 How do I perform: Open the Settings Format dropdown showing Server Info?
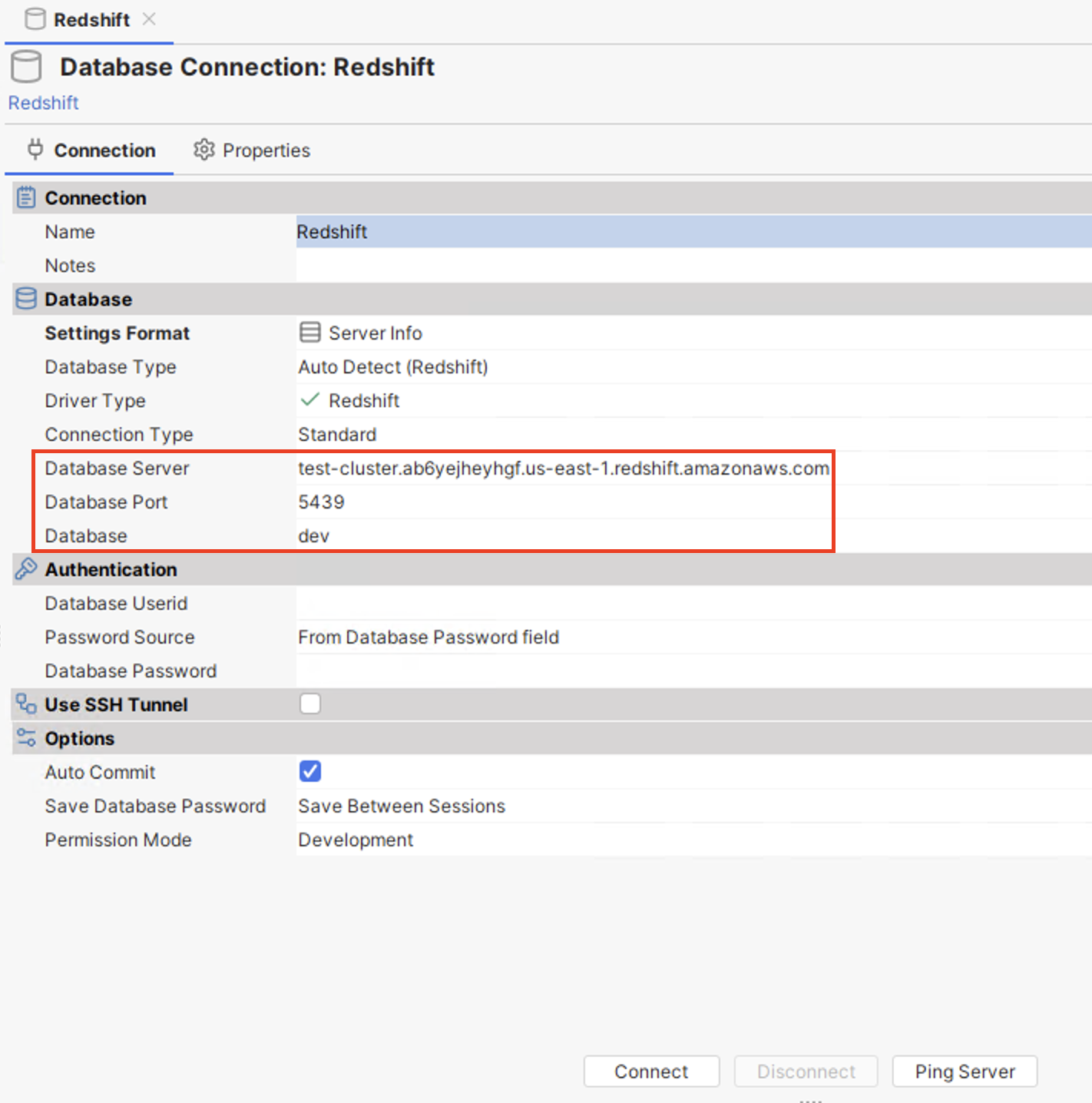[x=694, y=333]
